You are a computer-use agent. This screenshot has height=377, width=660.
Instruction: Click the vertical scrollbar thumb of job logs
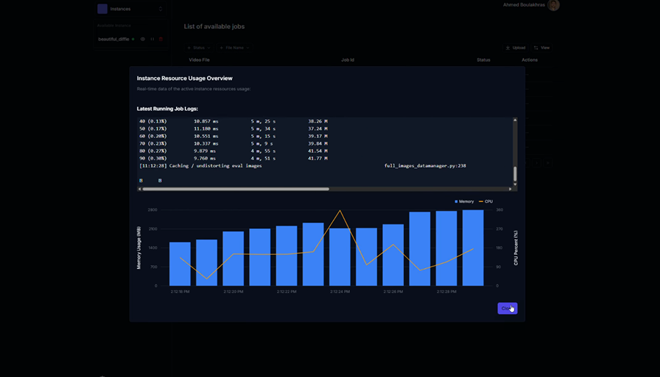tap(514, 174)
